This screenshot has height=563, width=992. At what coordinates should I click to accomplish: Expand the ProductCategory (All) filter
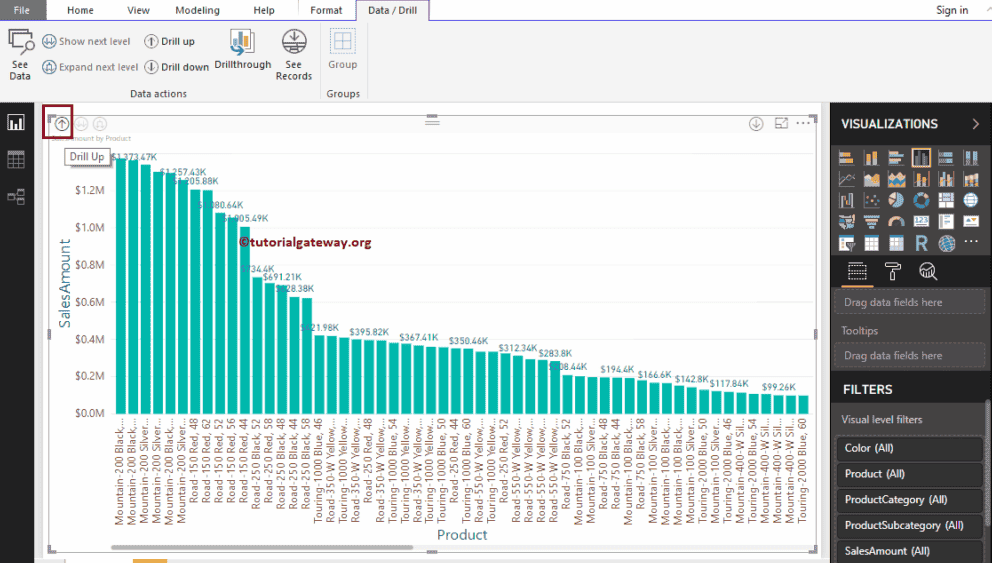click(908, 499)
